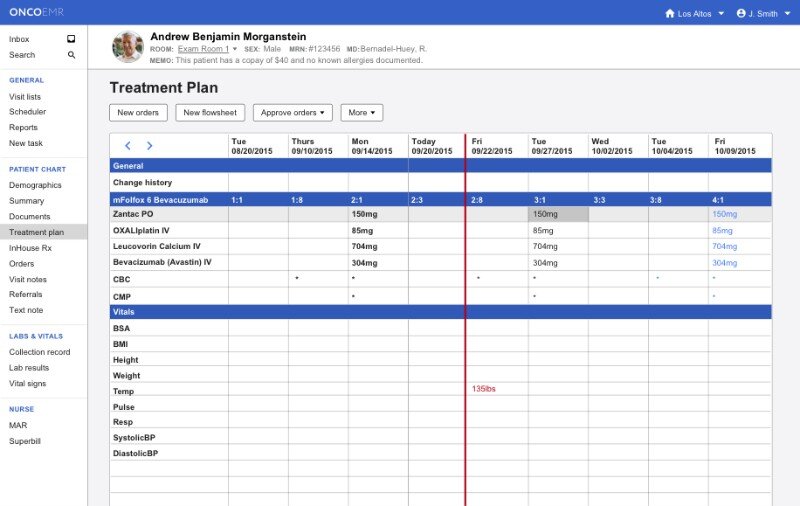Image resolution: width=800 pixels, height=506 pixels.
Task: Click the New orders button
Action: [138, 113]
